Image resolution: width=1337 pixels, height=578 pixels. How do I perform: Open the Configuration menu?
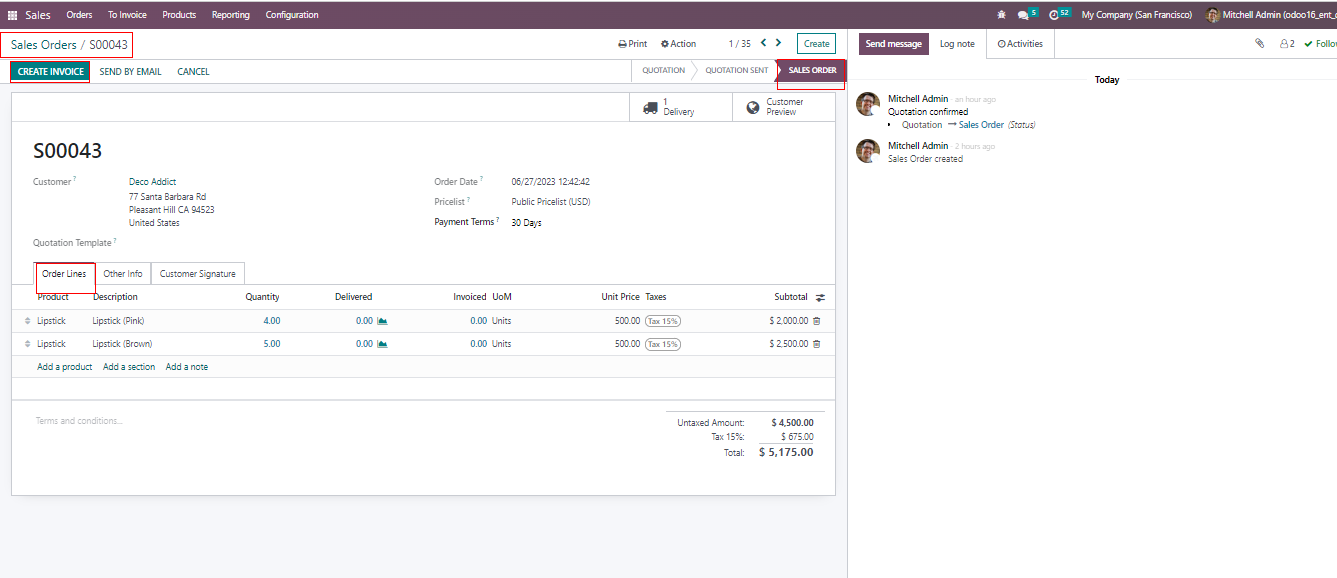click(292, 15)
